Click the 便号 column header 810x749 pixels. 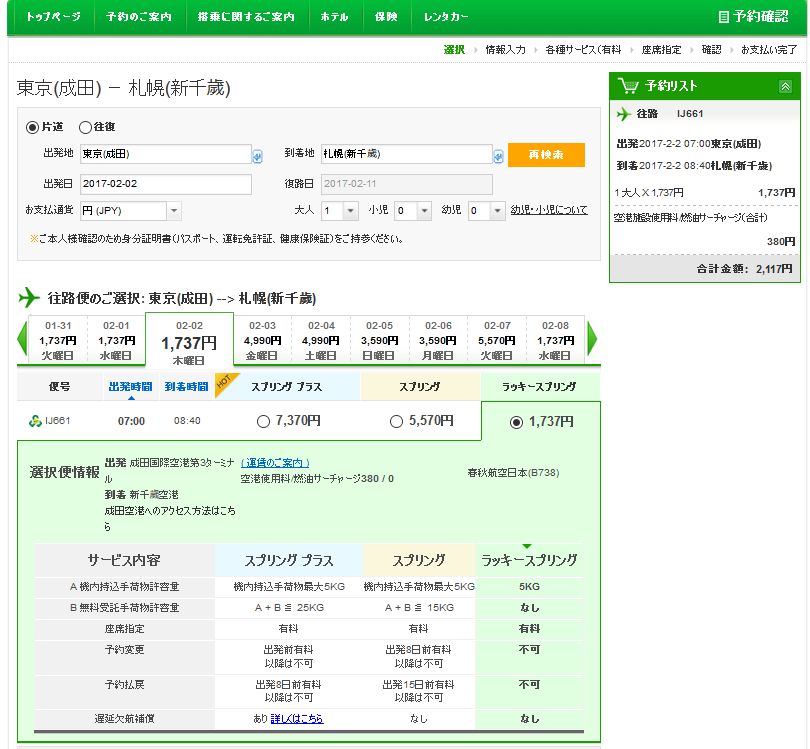pos(59,386)
